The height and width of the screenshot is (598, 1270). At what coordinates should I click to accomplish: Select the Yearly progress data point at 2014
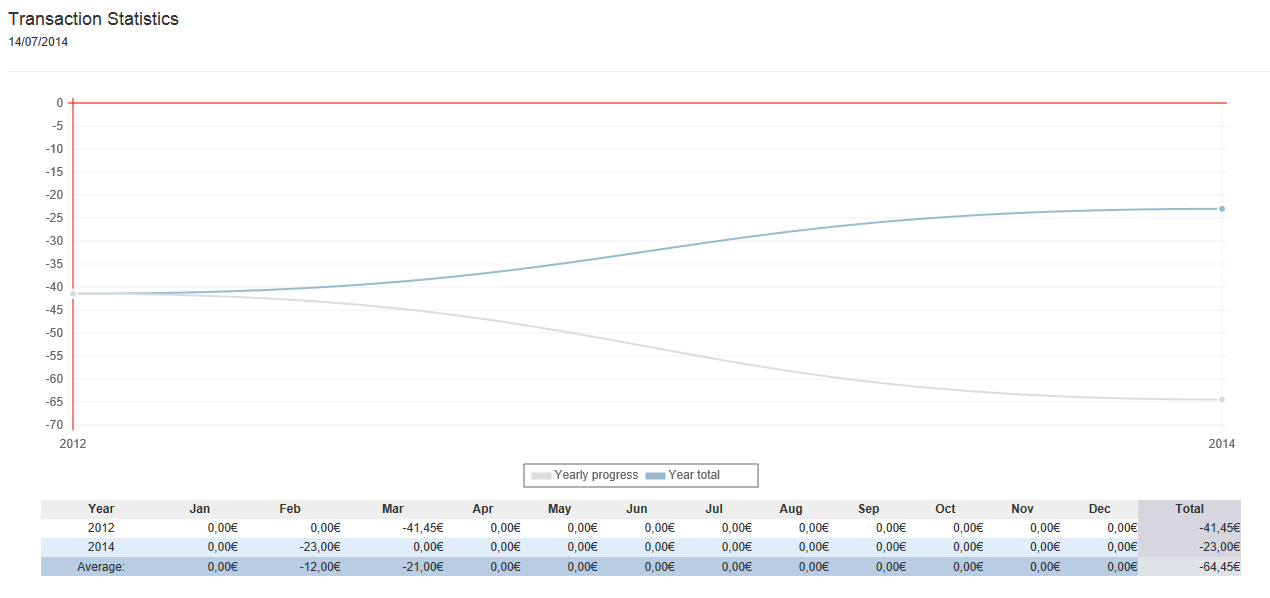pyautogui.click(x=1222, y=400)
